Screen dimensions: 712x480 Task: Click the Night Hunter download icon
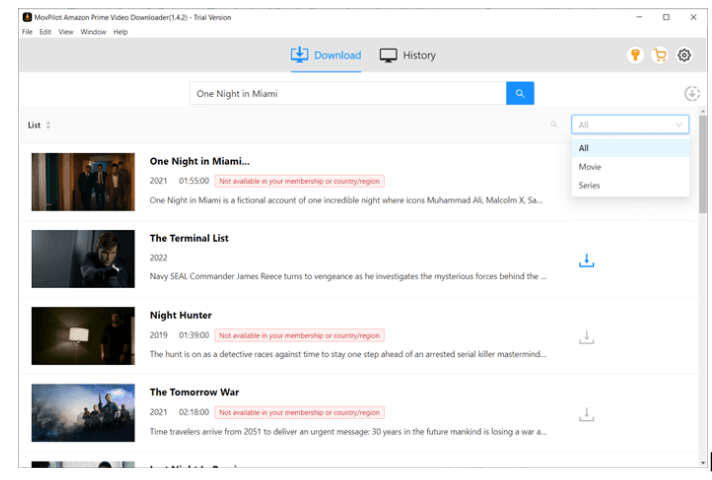(587, 337)
